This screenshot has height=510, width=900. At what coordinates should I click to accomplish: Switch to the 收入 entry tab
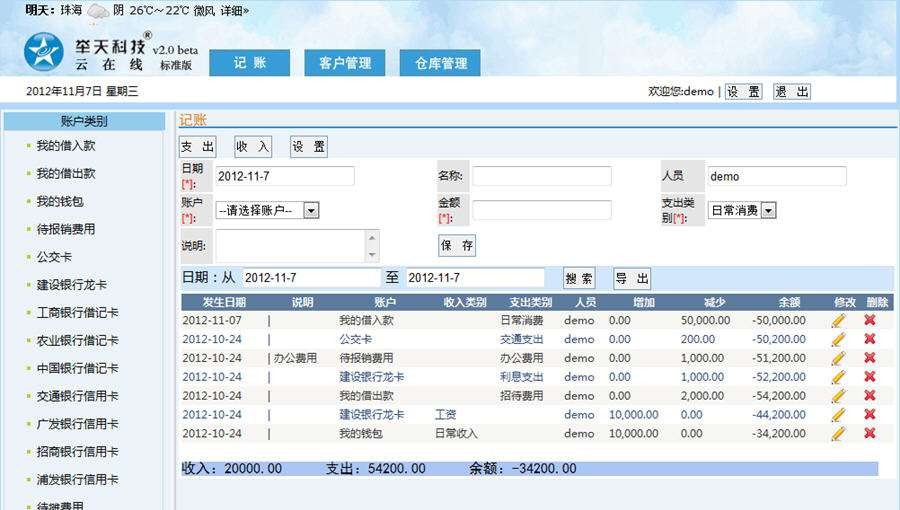253,147
